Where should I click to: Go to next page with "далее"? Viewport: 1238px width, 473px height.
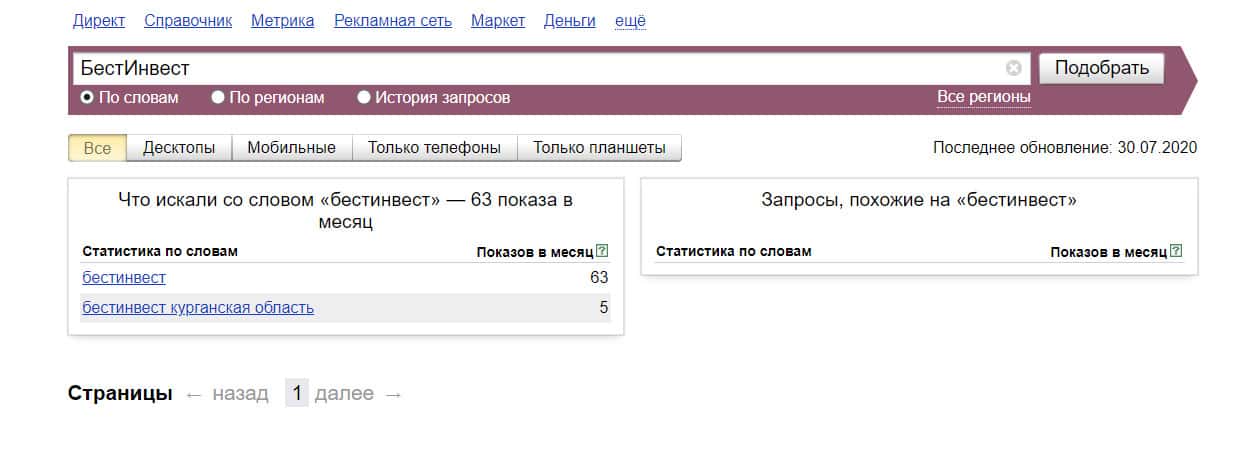point(344,394)
